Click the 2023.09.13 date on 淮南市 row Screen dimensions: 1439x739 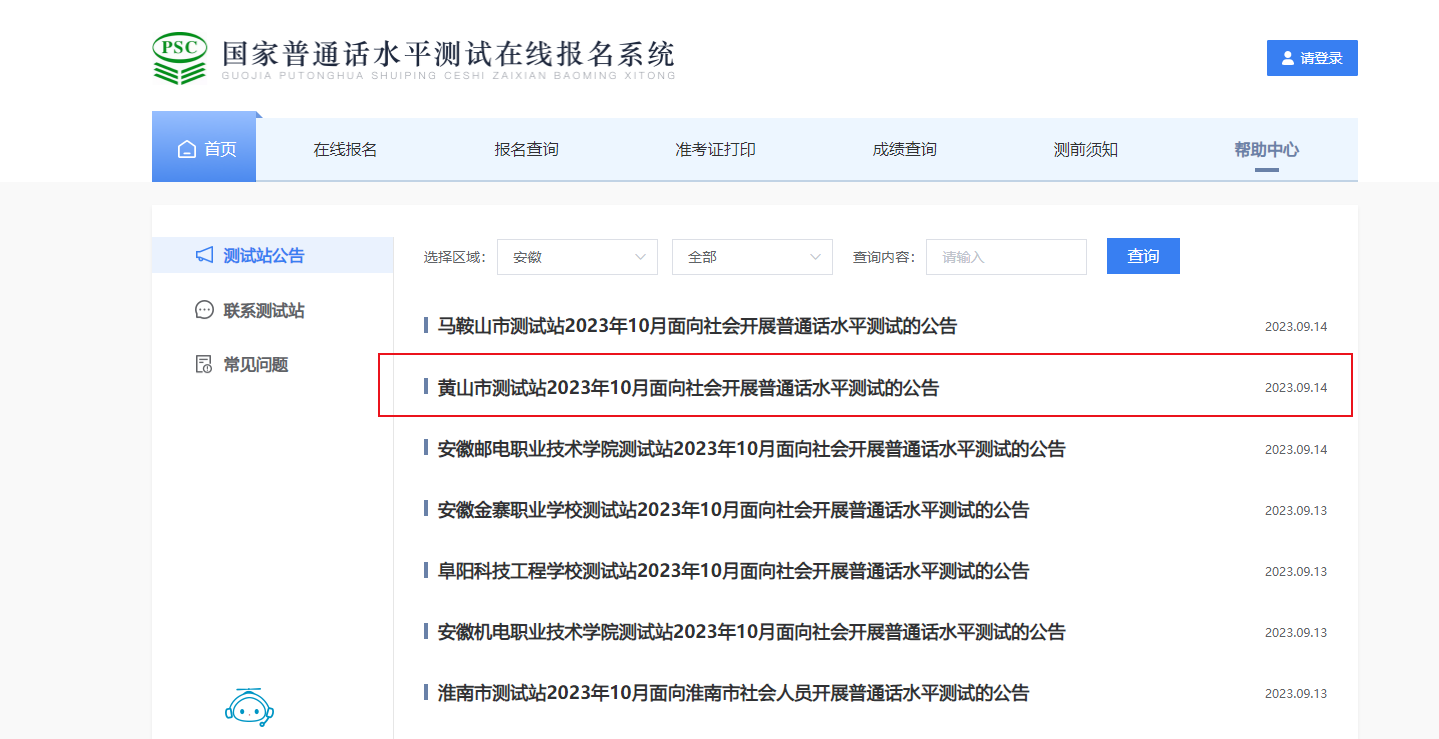[1296, 694]
